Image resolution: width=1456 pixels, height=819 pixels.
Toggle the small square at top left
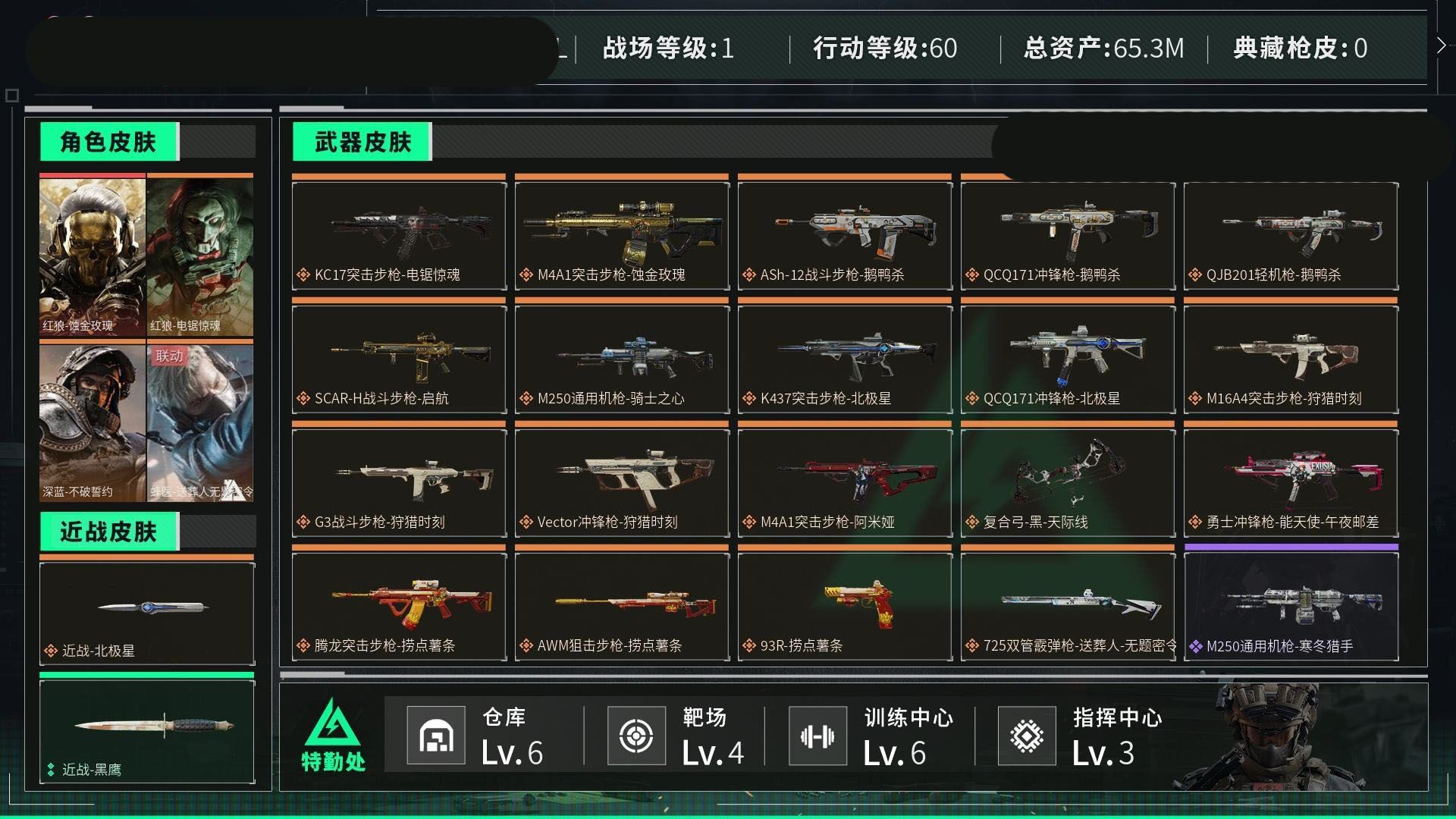pos(12,96)
